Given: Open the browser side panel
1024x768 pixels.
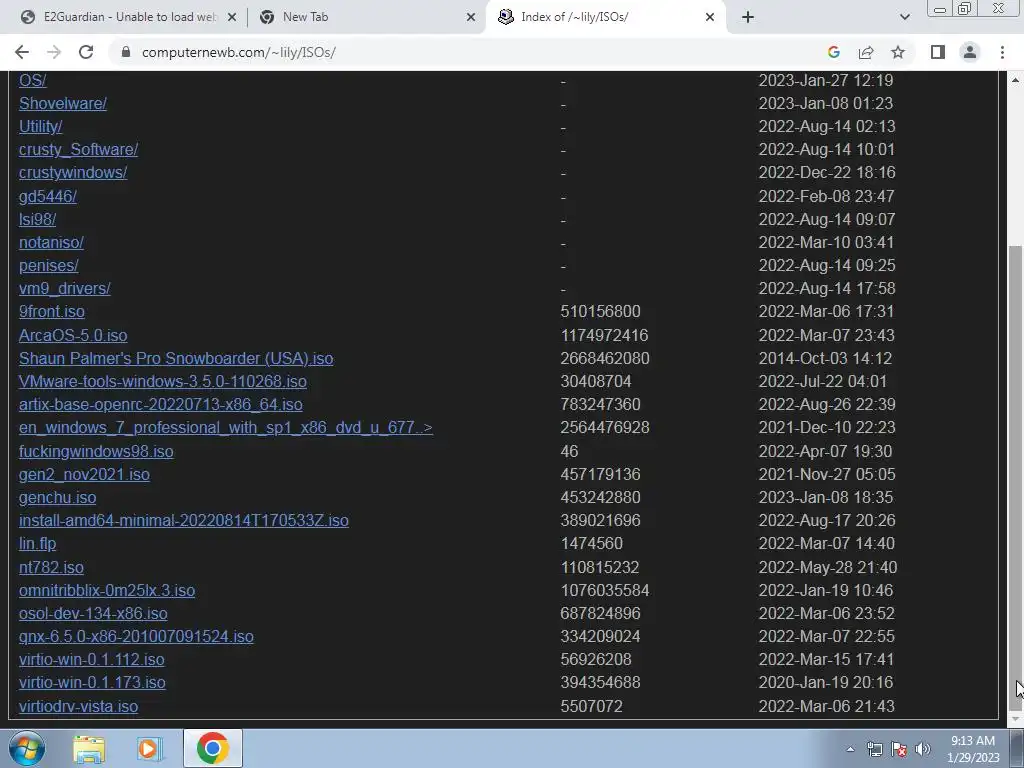Looking at the screenshot, I should 938,52.
